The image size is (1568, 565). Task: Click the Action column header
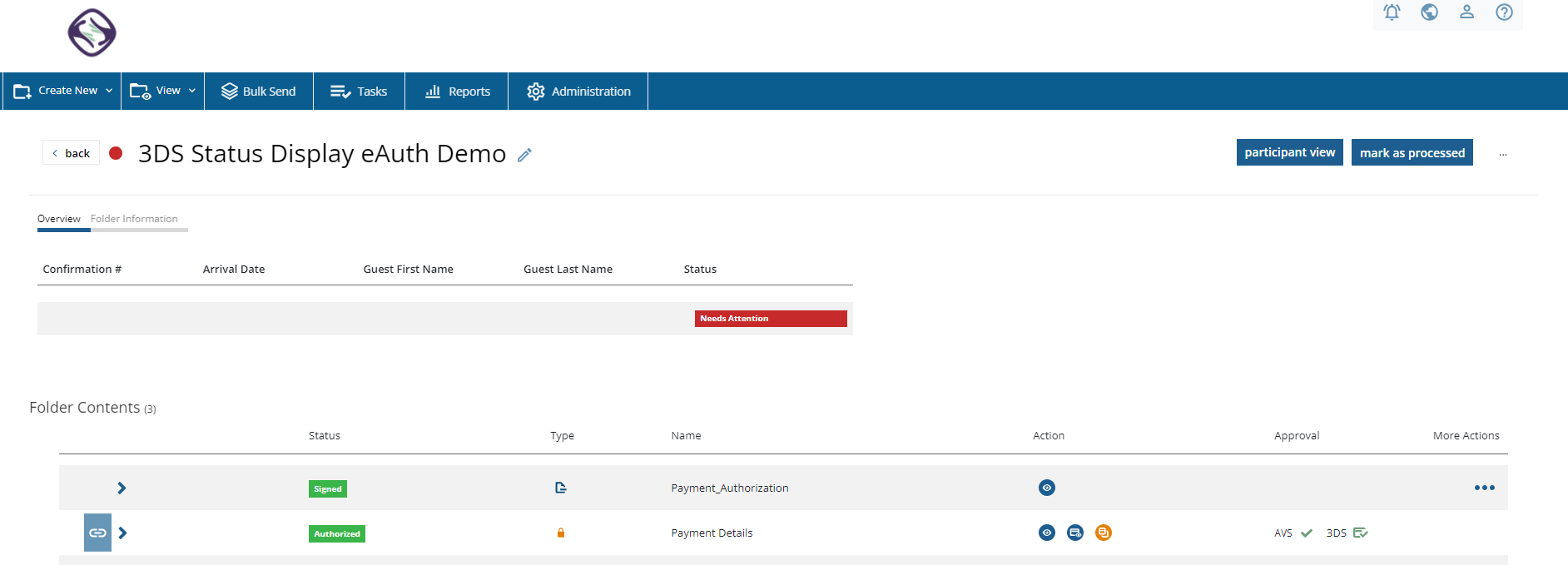(x=1049, y=435)
